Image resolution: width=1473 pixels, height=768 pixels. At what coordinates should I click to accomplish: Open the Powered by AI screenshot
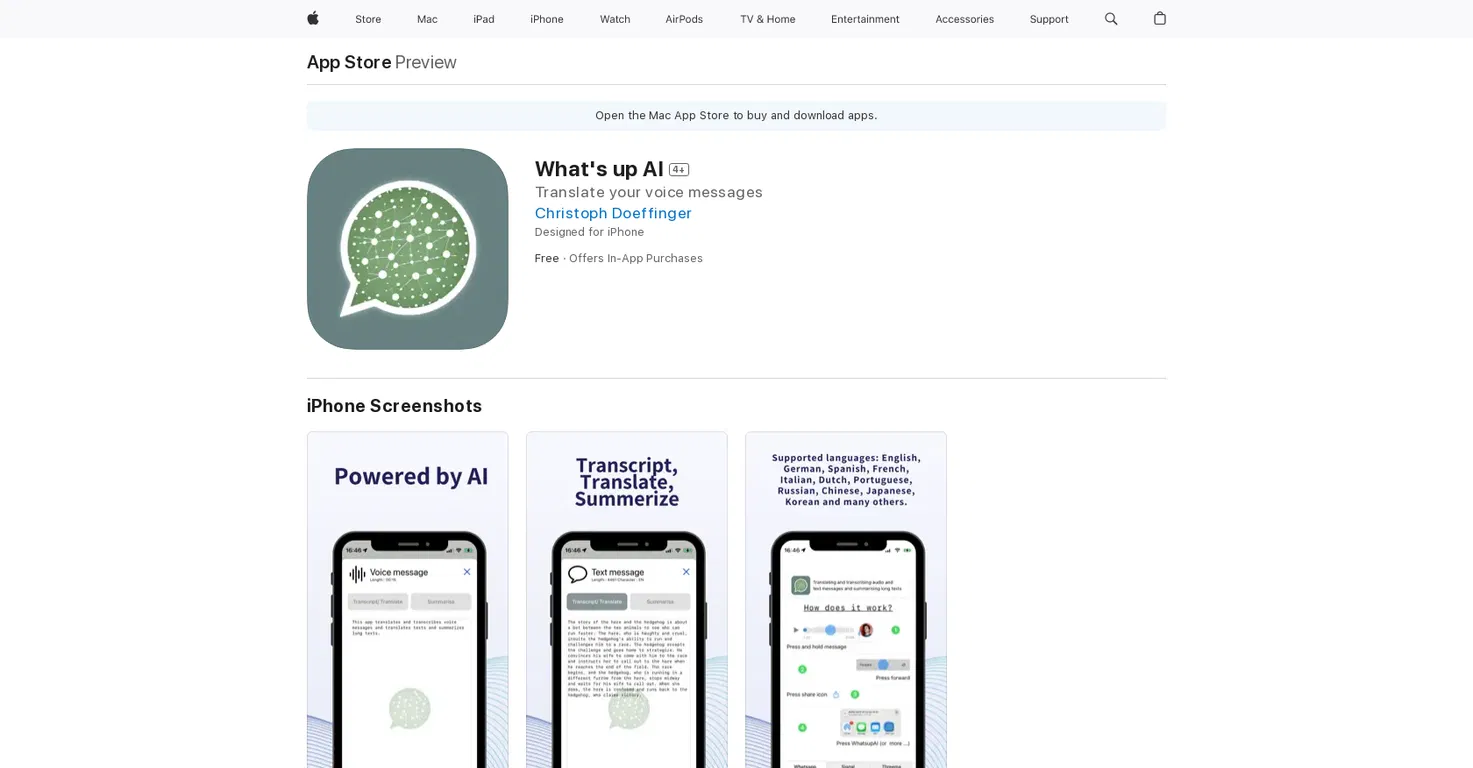[x=407, y=600]
